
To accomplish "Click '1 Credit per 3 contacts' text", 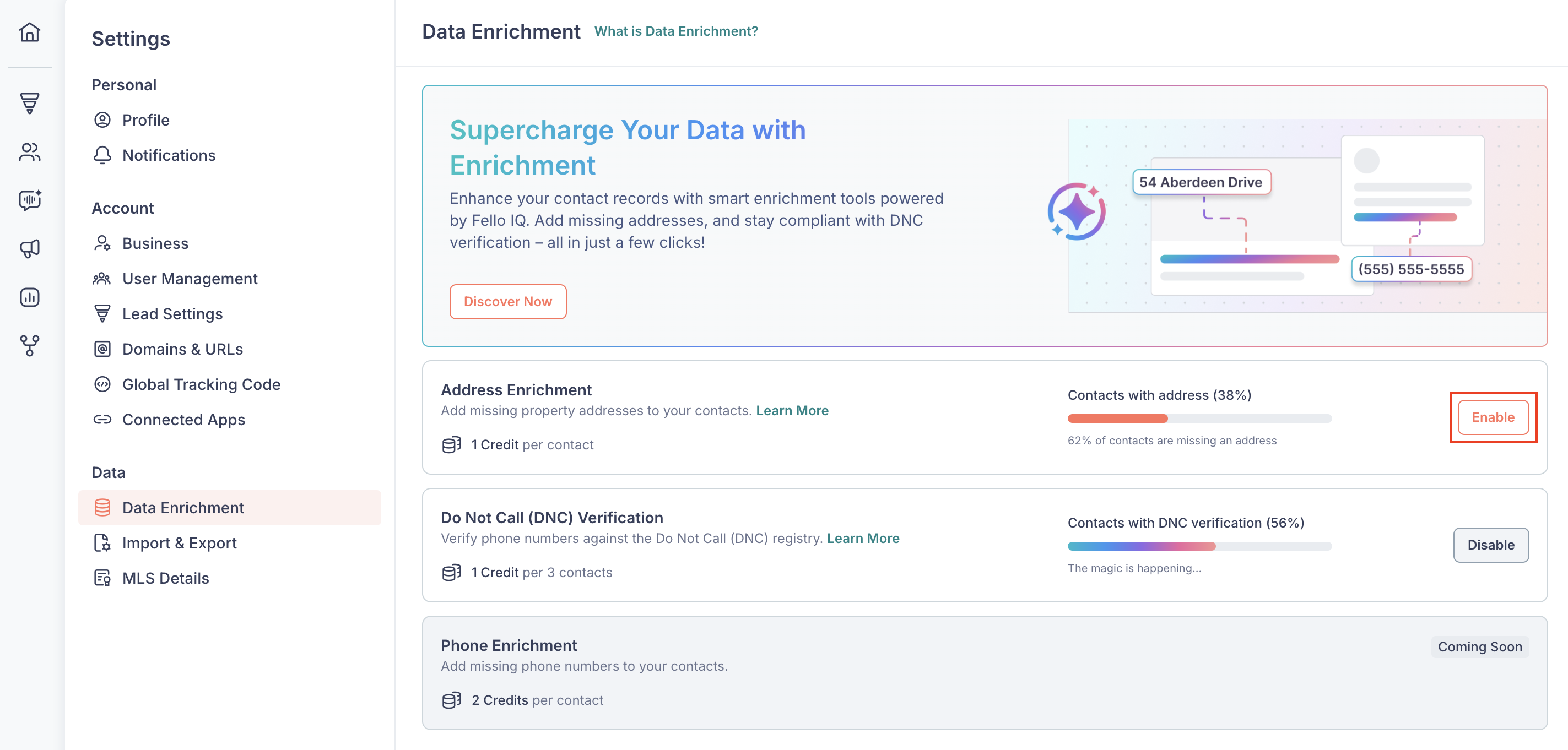I will [x=542, y=572].
